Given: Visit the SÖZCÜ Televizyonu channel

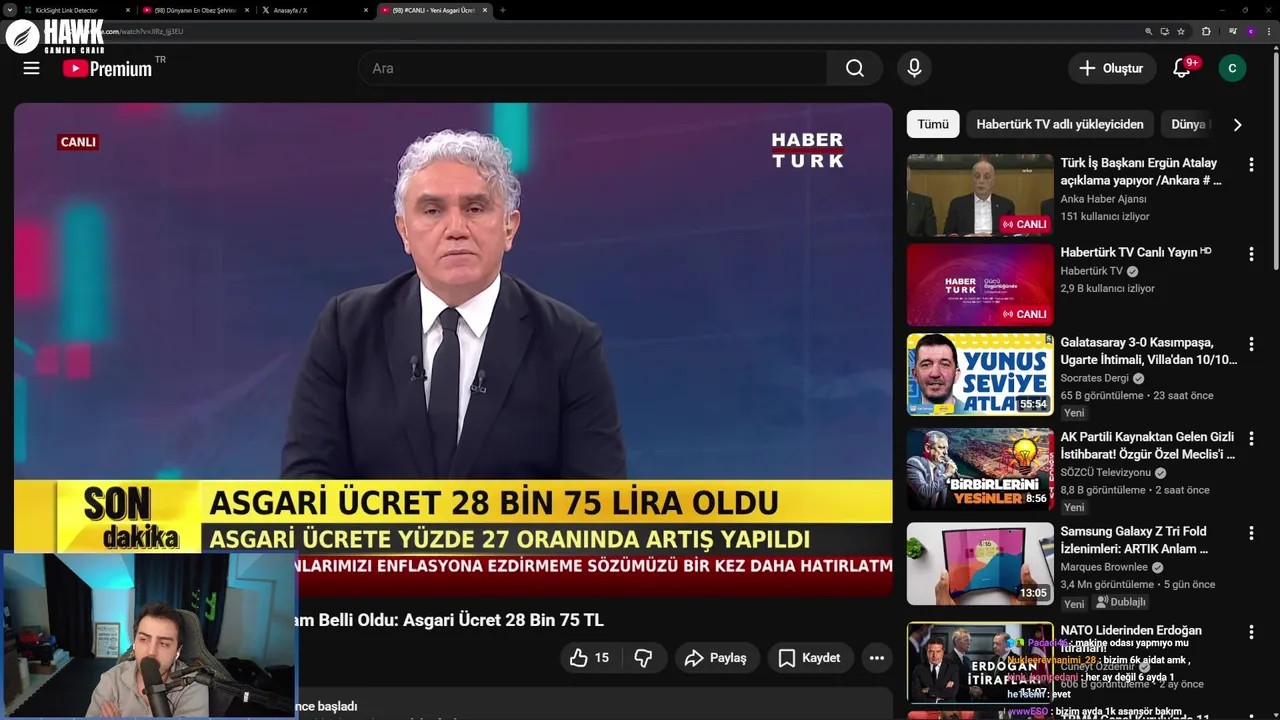Looking at the screenshot, I should (1106, 472).
